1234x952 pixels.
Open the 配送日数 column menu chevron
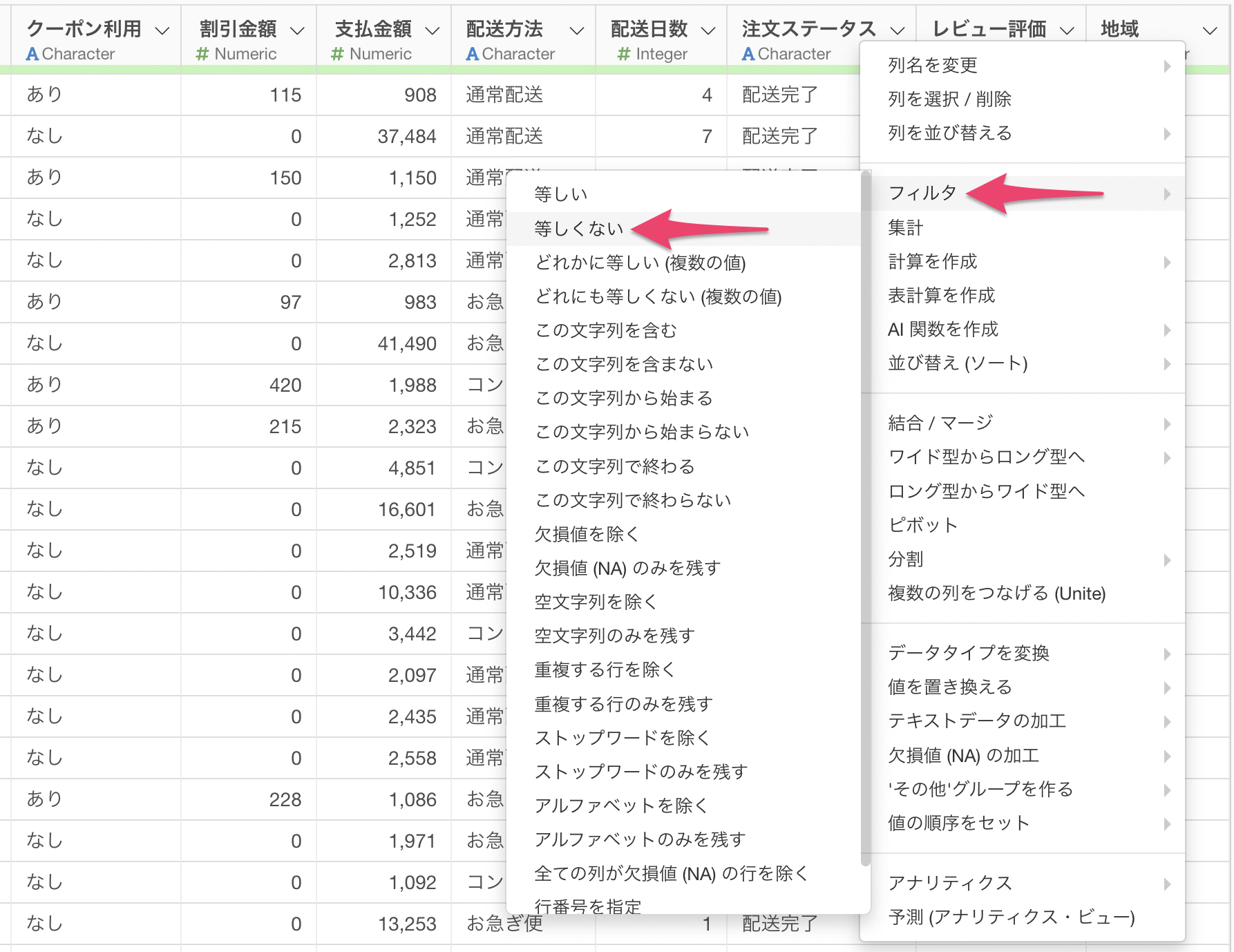(708, 30)
